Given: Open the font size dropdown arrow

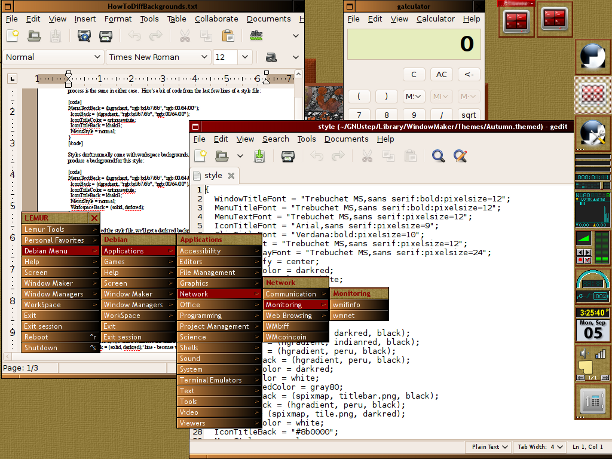Looking at the screenshot, I should tap(245, 57).
